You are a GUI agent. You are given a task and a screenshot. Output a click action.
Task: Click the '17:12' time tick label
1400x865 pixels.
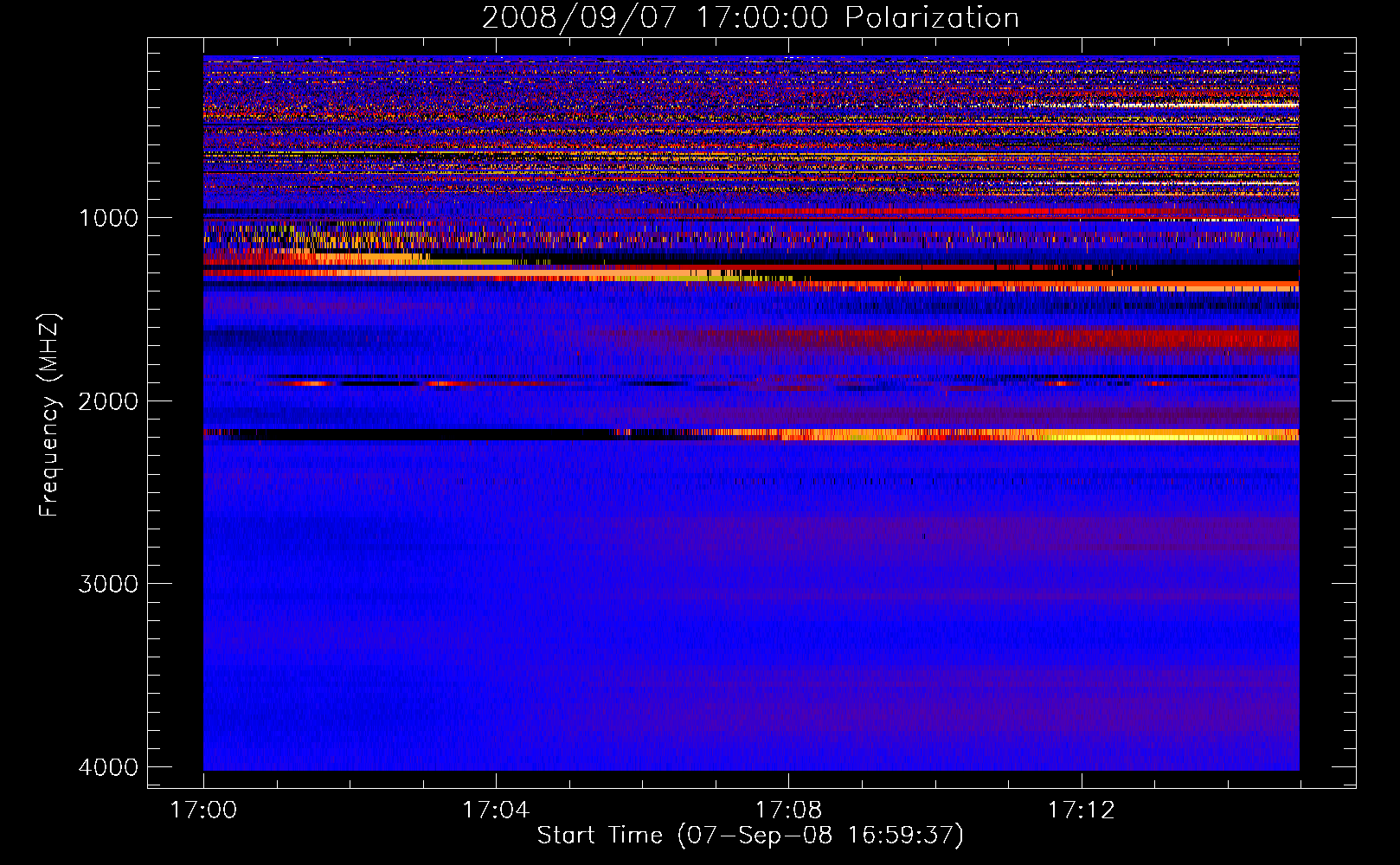point(1082,811)
